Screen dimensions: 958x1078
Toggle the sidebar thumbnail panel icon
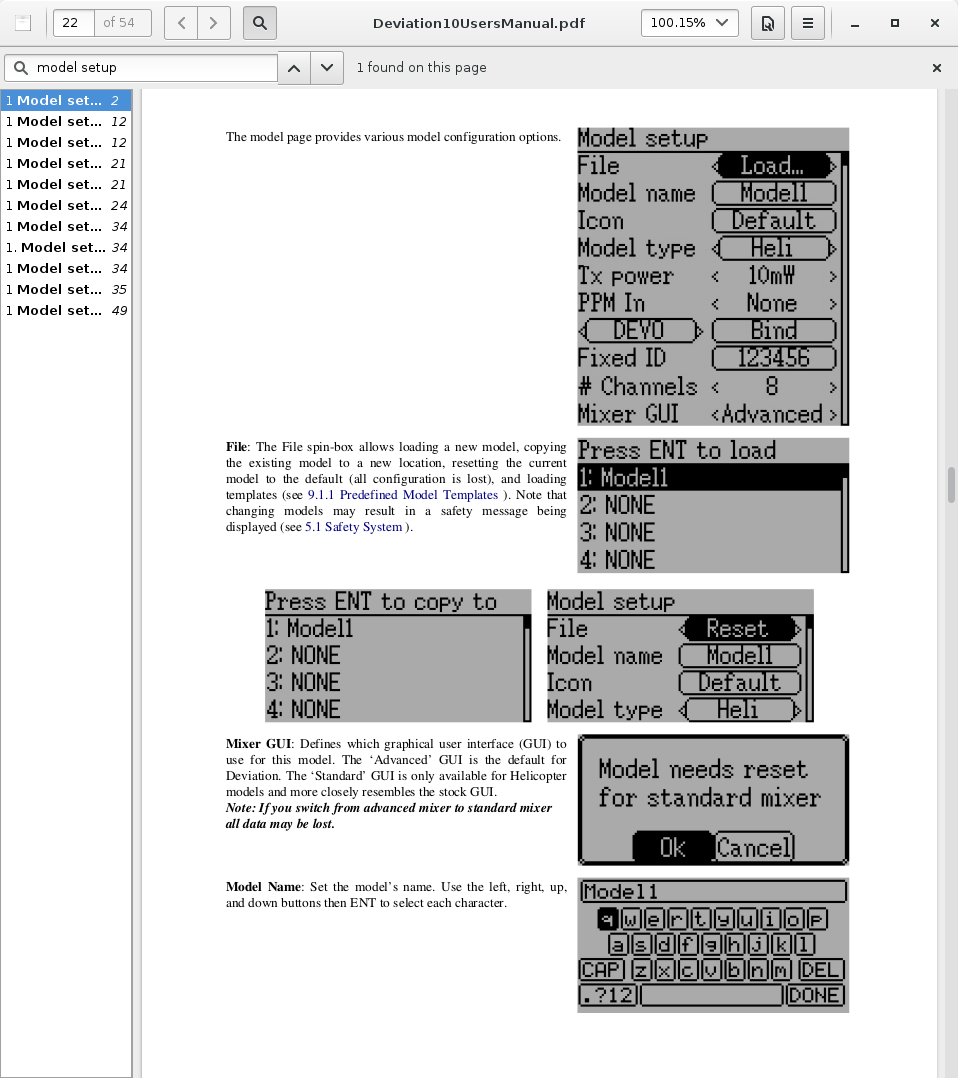[23, 23]
